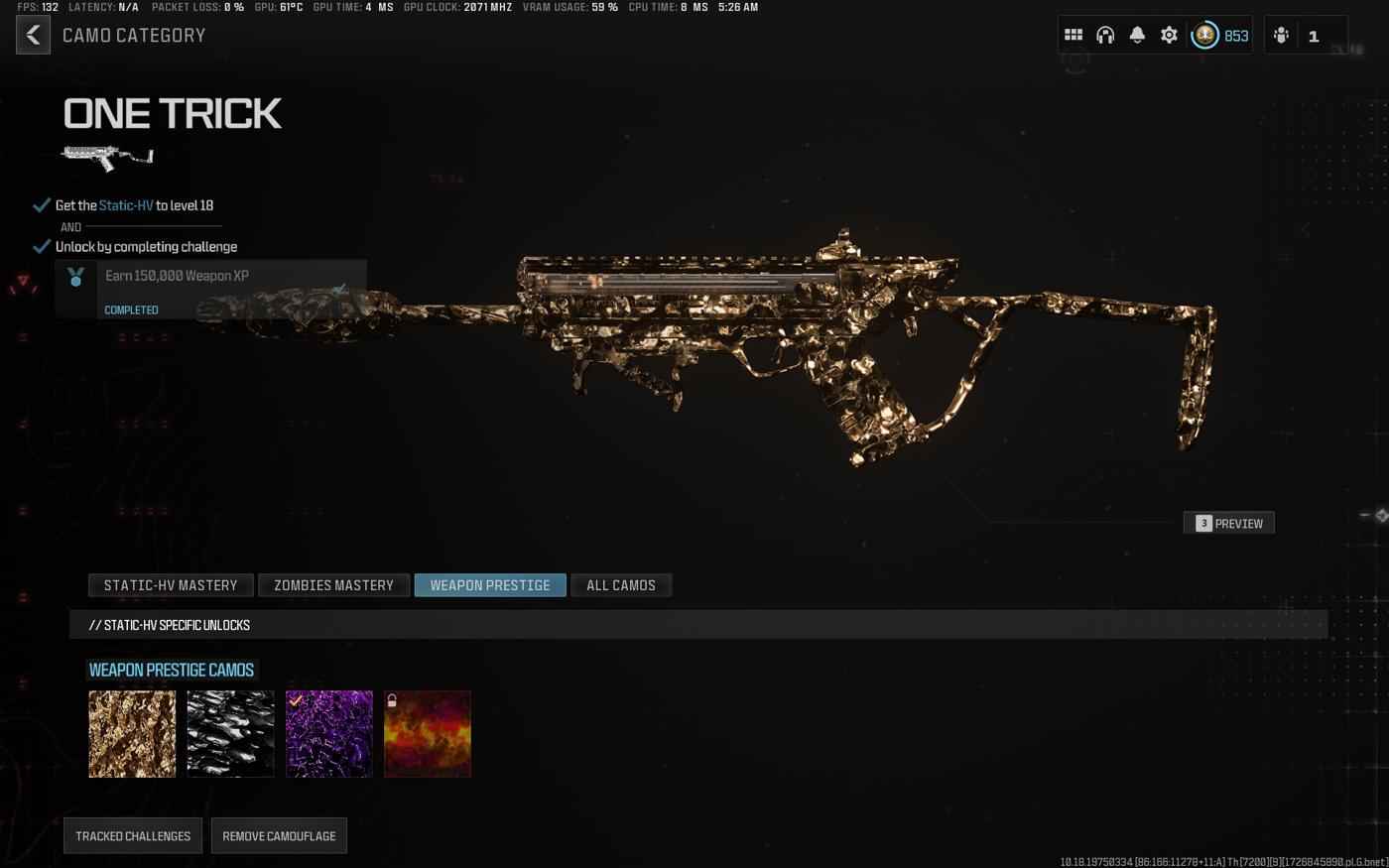Open the headset voice channel icon
The height and width of the screenshot is (868, 1389).
tap(1105, 36)
